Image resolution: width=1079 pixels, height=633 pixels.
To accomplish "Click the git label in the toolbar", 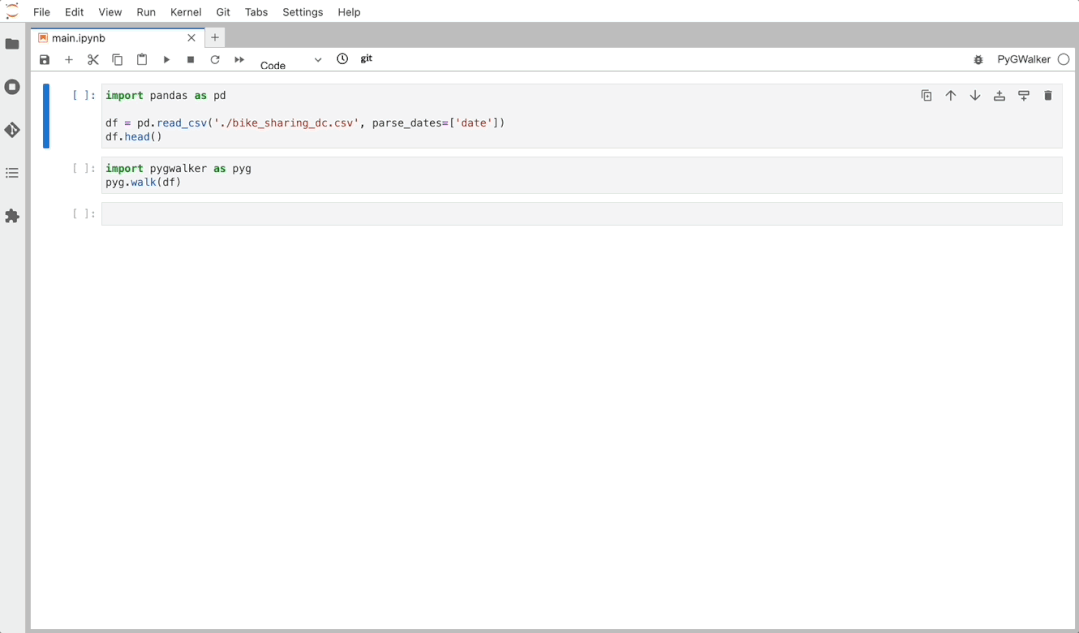I will [366, 59].
